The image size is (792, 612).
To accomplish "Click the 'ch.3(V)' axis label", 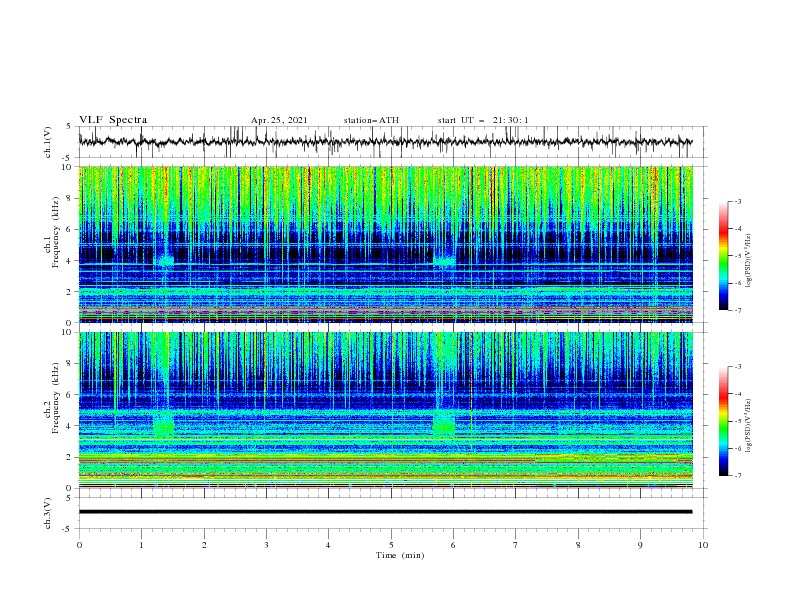I will tap(48, 513).
